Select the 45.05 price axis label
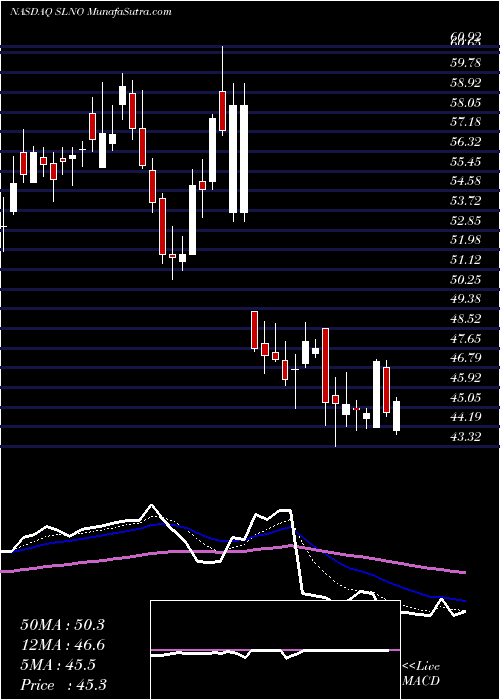This screenshot has height=700, width=500. tap(466, 397)
